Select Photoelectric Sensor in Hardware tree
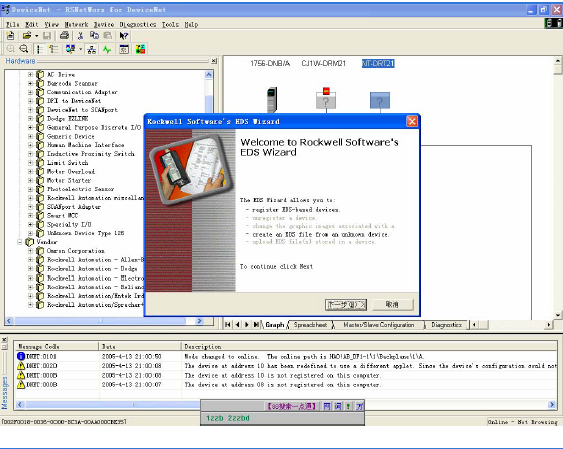The width and height of the screenshot is (563, 449). coord(80,189)
